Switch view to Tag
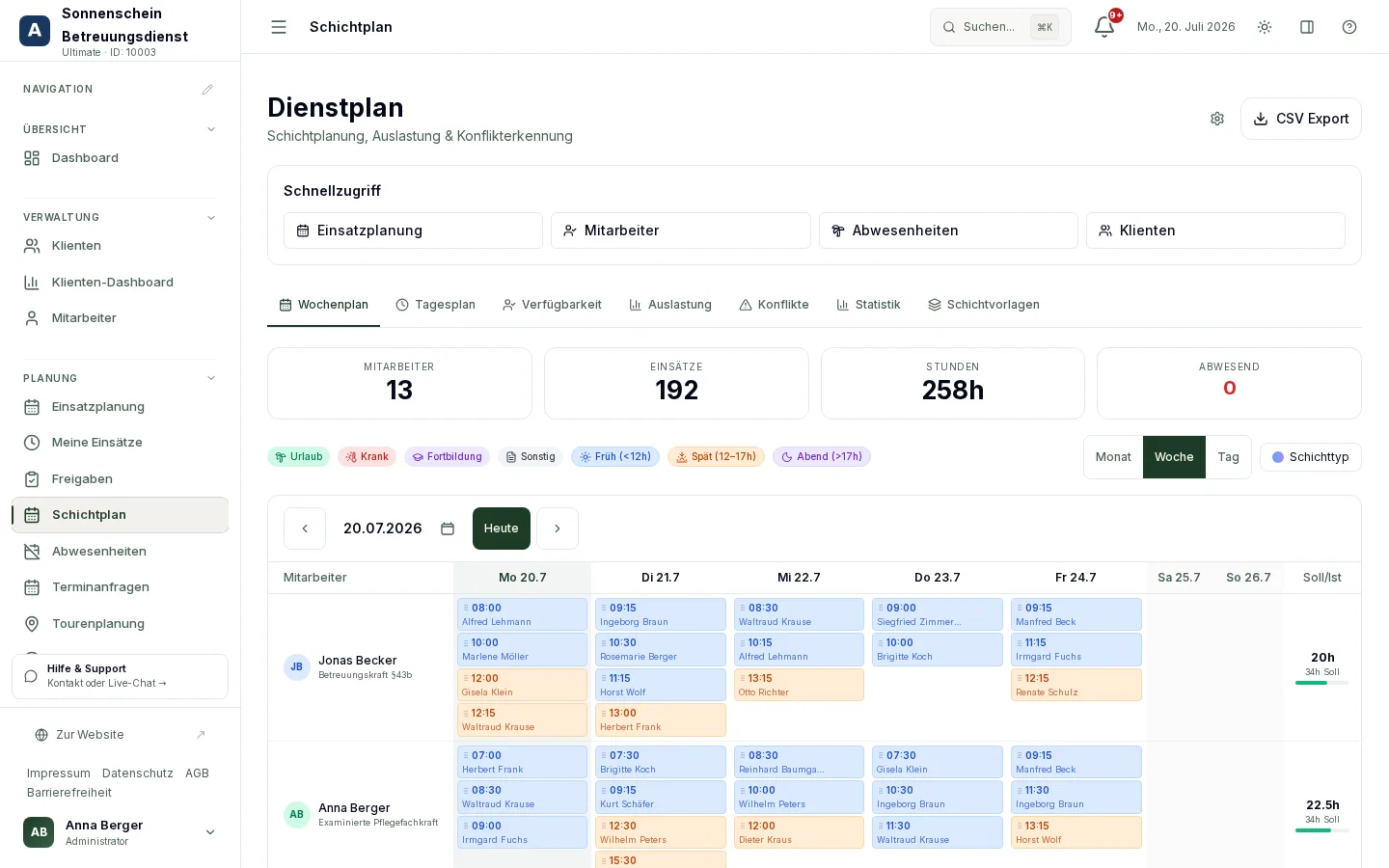This screenshot has height=868, width=1389. point(1228,457)
